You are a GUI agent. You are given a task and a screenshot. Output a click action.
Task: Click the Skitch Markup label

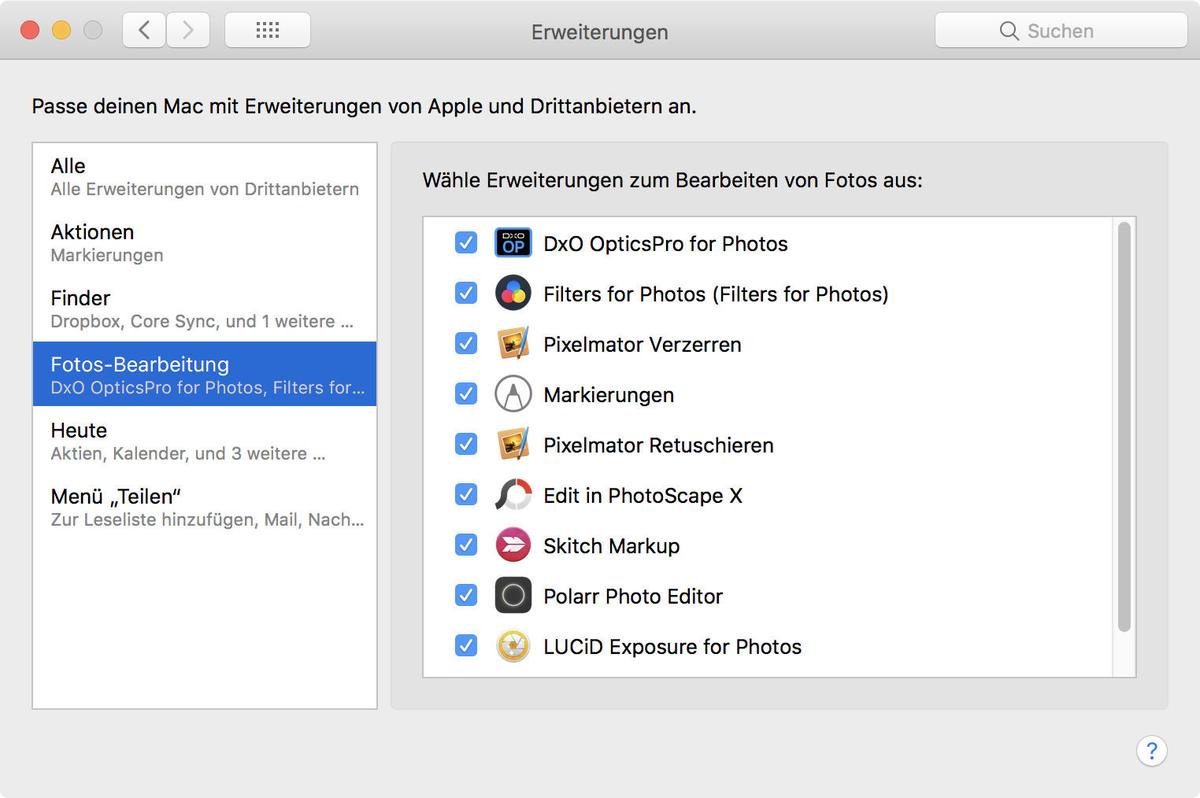click(611, 546)
